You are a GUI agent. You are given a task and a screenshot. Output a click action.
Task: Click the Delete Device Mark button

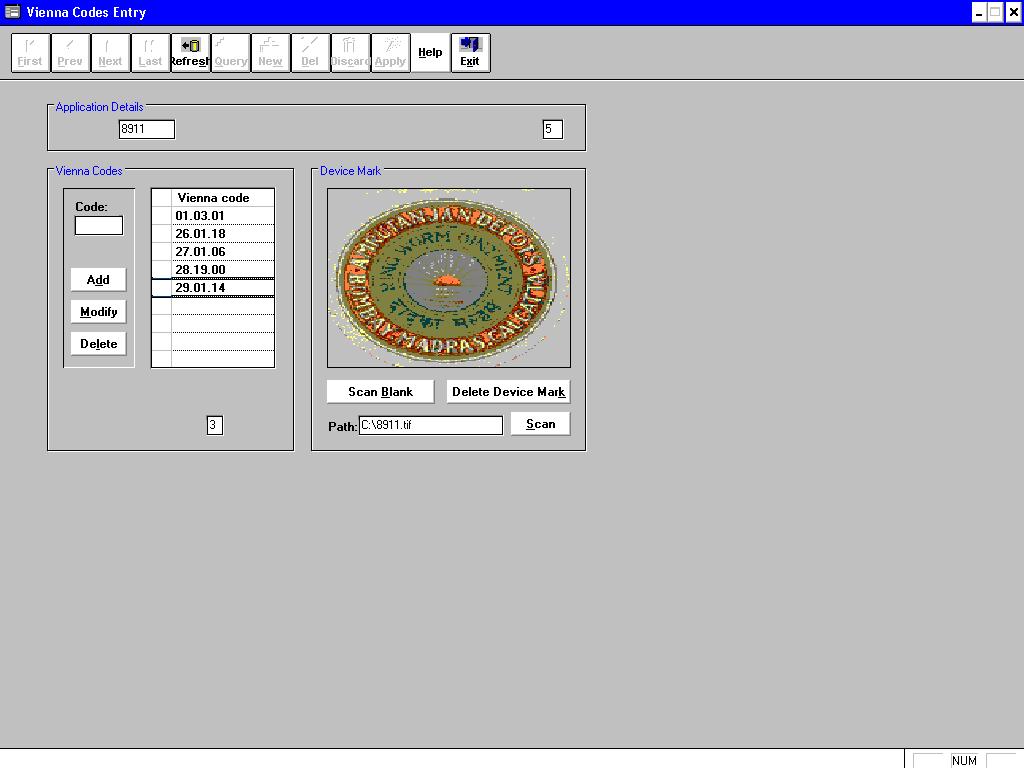pos(507,391)
